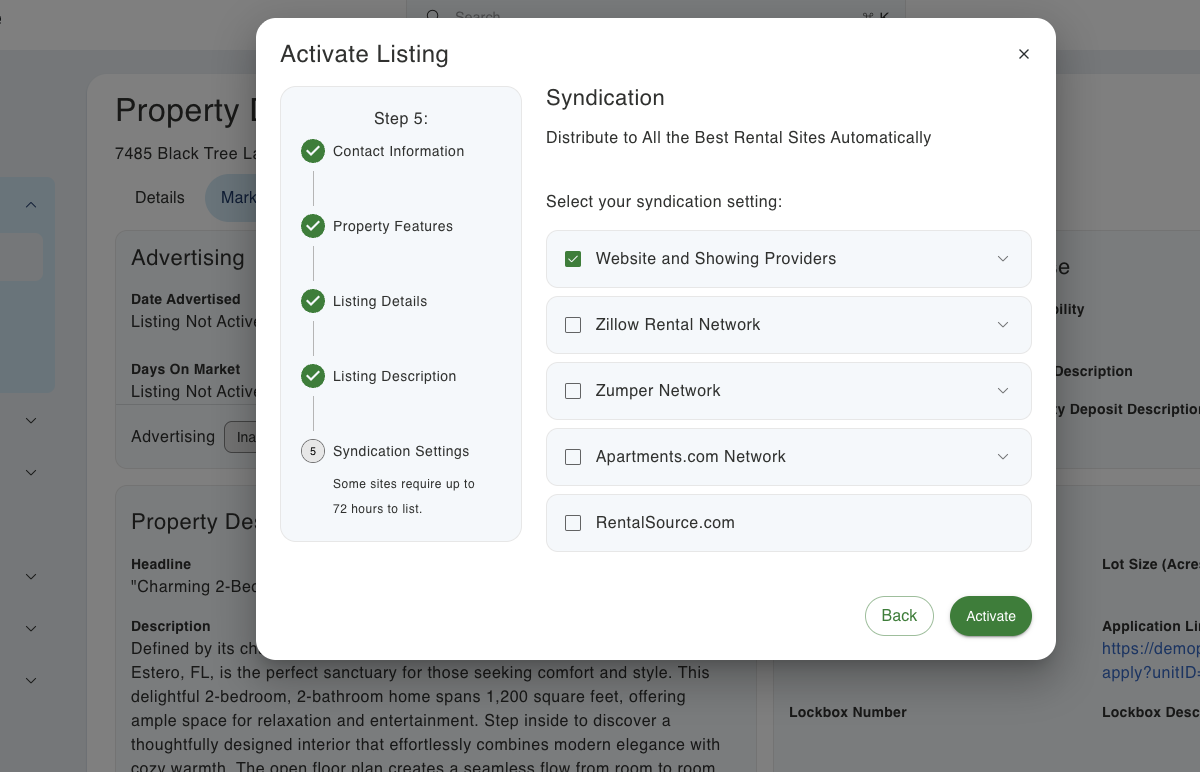Check the Zumper Network checkbox
Screen dimensions: 1200x772
(x=573, y=391)
